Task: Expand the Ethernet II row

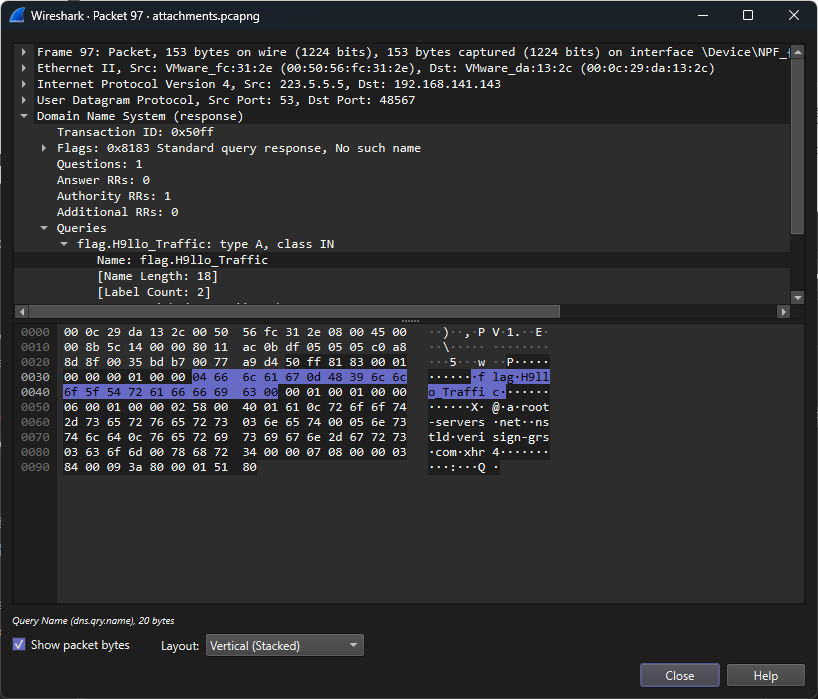Action: (x=23, y=68)
